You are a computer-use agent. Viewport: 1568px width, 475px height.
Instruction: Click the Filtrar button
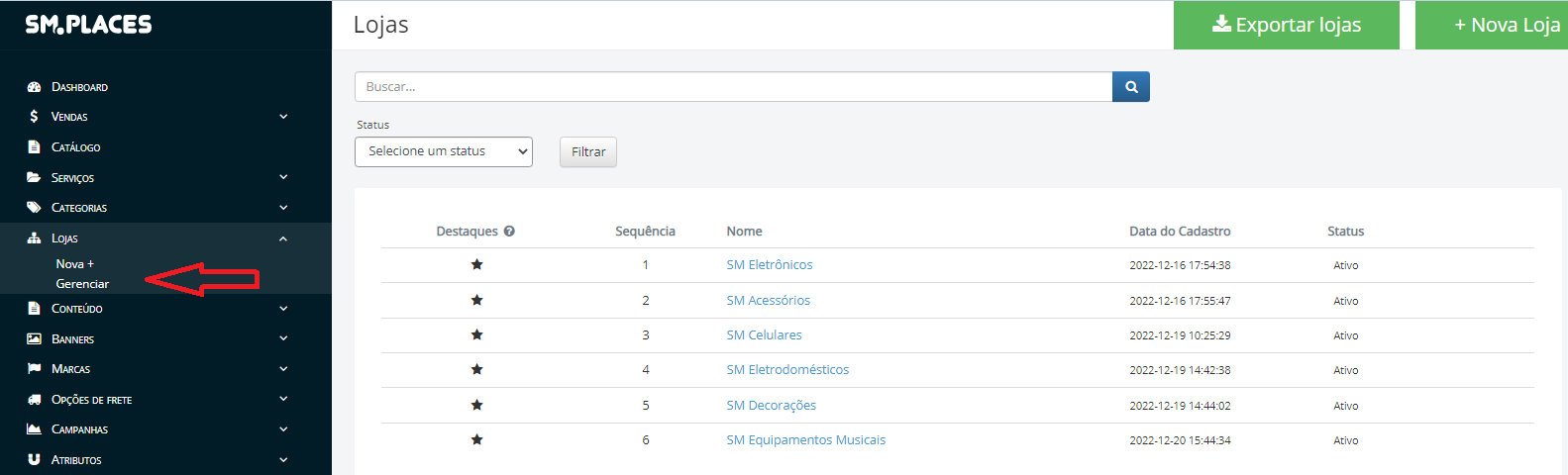(x=588, y=151)
